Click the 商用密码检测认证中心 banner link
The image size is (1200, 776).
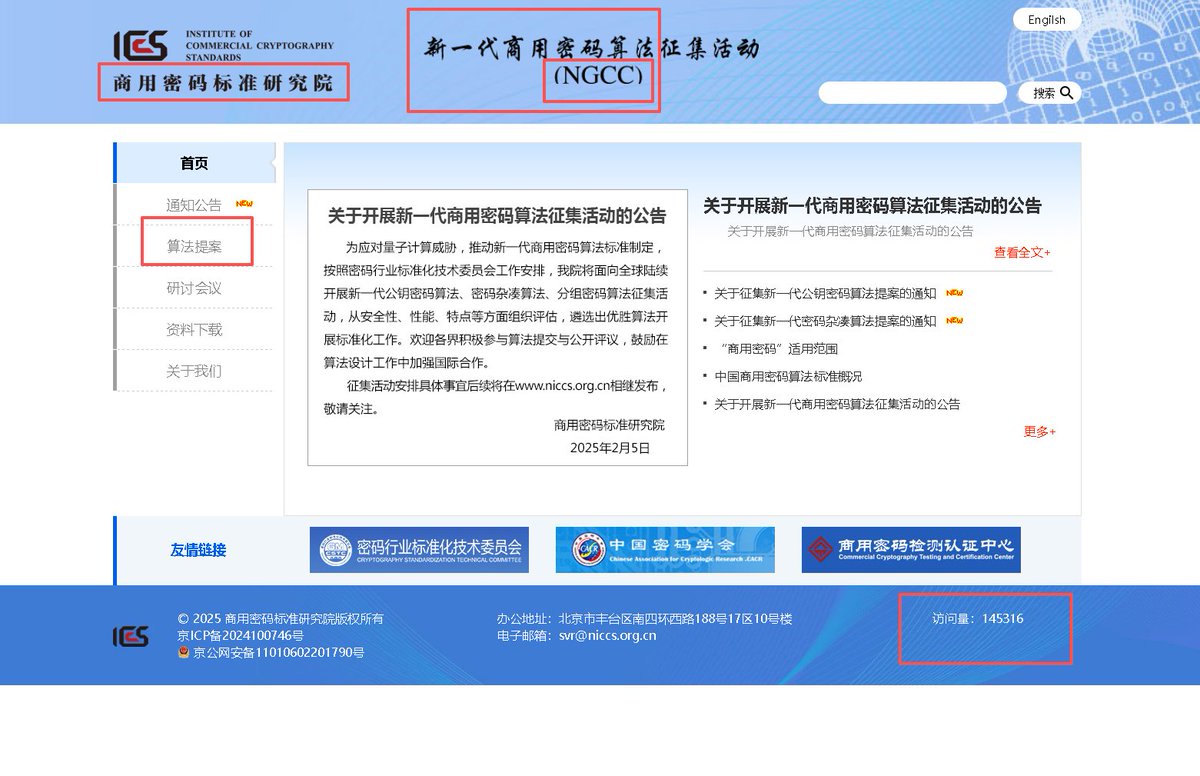[911, 550]
